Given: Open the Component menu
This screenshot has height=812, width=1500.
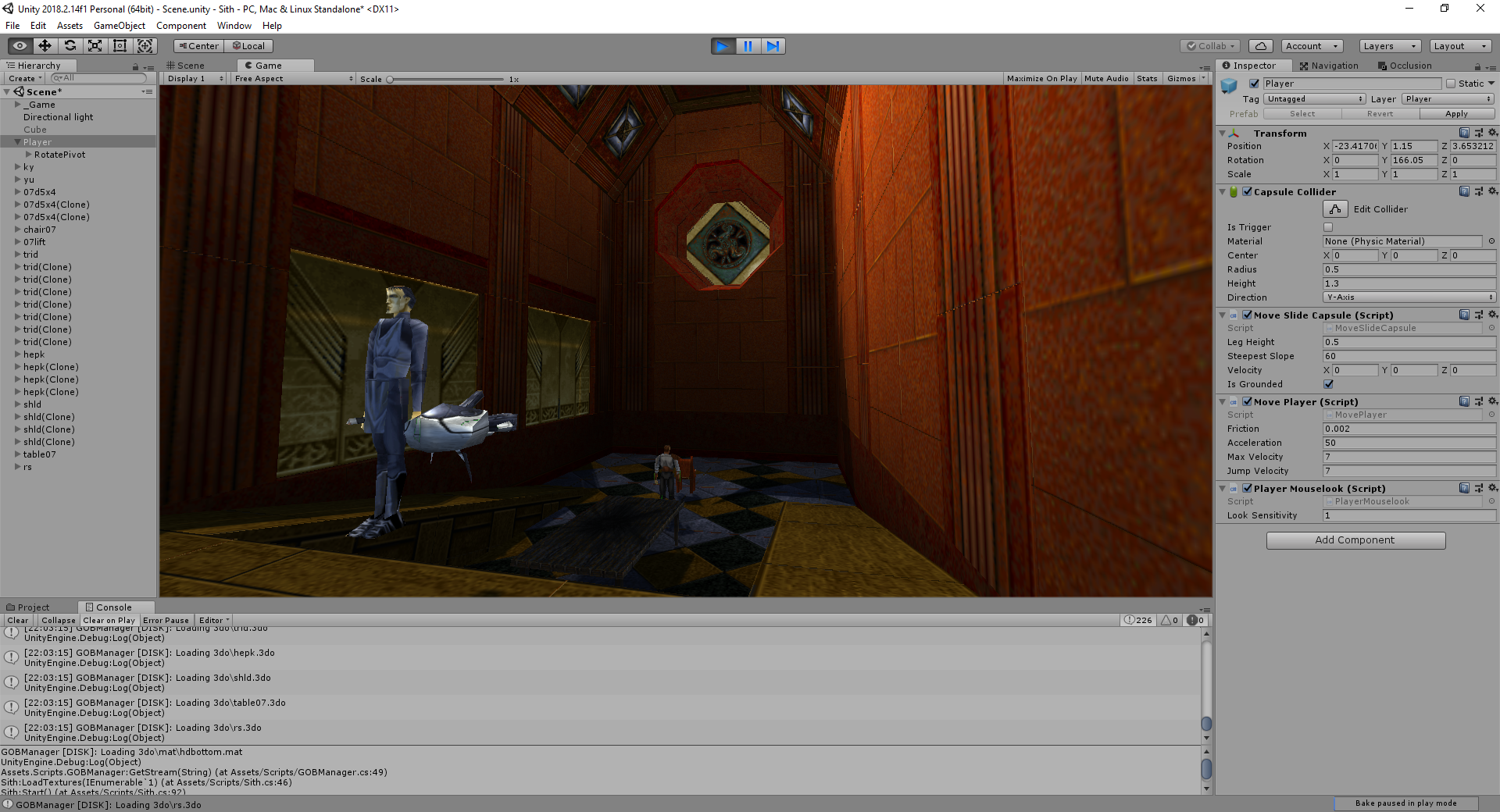Looking at the screenshot, I should click(181, 26).
